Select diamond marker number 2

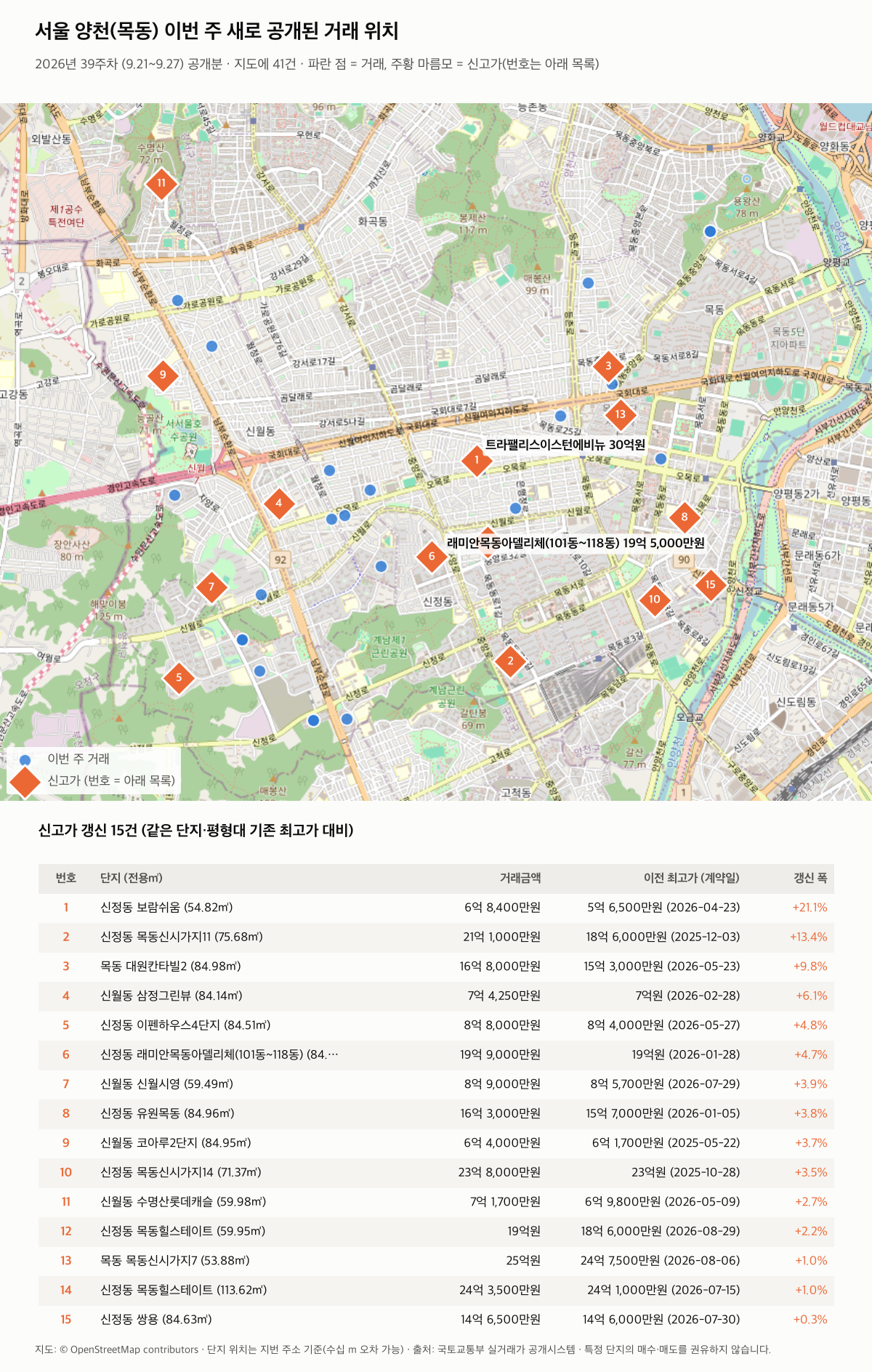510,661
